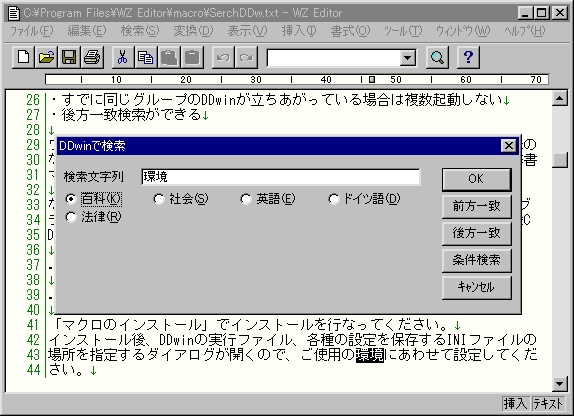Click the text 後方一致検索ができる on line 27
This screenshot has width=574, height=416.
pyautogui.click(x=131, y=115)
